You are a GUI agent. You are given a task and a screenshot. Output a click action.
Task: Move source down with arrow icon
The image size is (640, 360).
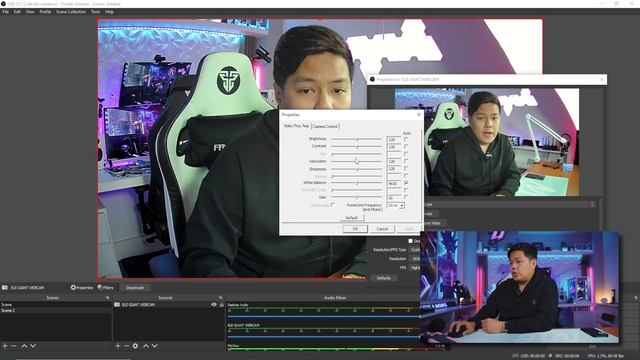(x=155, y=346)
